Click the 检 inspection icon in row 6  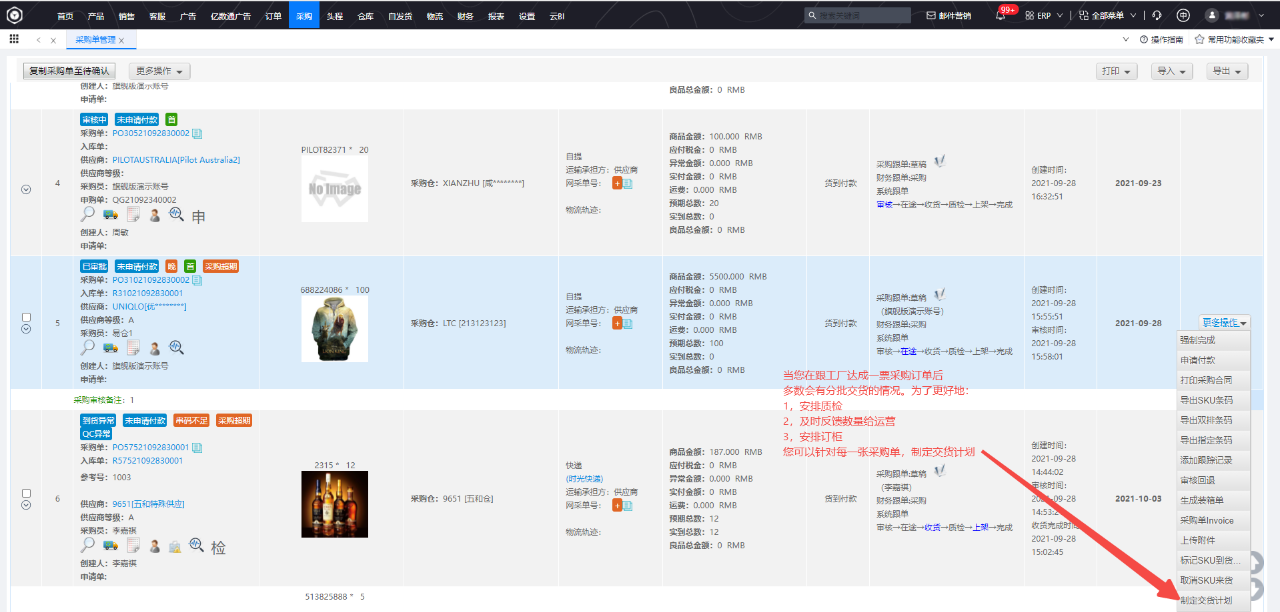coord(218,547)
